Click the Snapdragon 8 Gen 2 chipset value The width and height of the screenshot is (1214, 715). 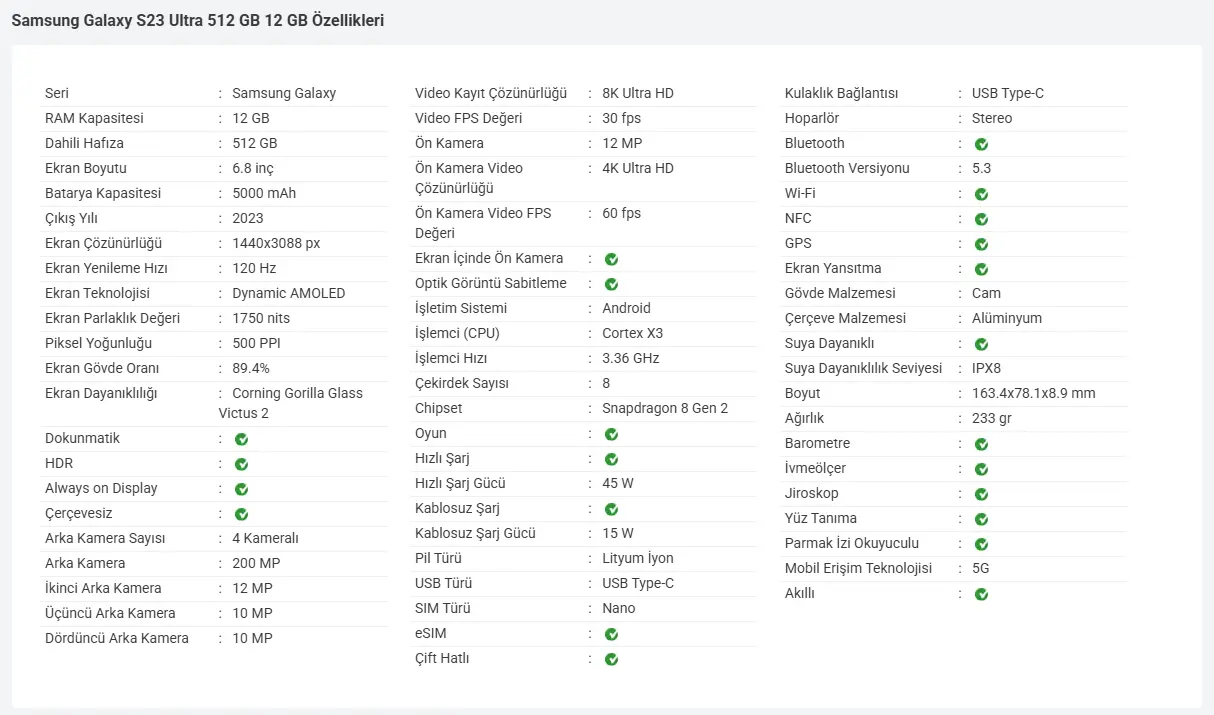[x=665, y=408]
